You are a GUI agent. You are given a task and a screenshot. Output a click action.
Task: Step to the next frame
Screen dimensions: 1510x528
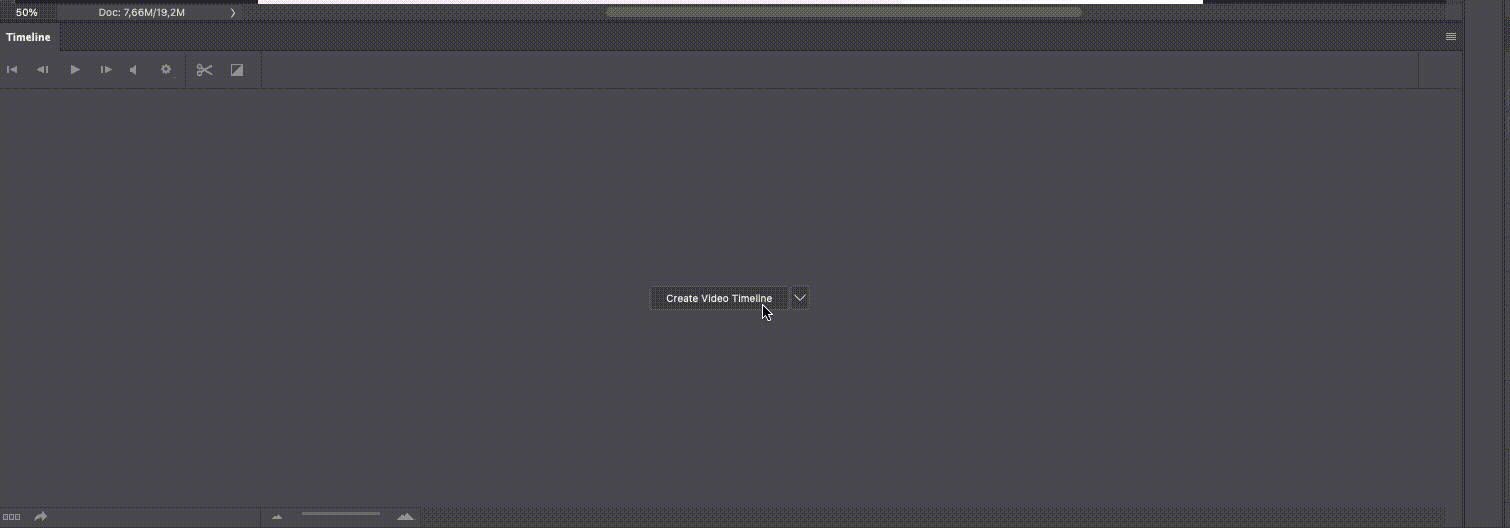click(105, 70)
